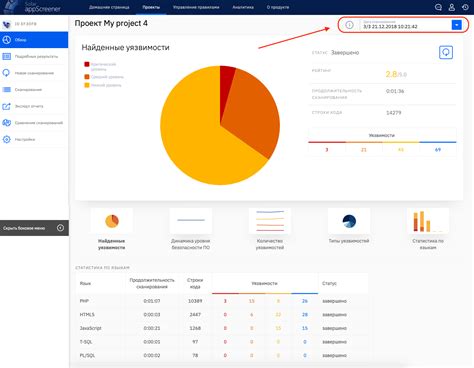
Task: Start Новое сканирование from sidebar
Action: pos(34,73)
